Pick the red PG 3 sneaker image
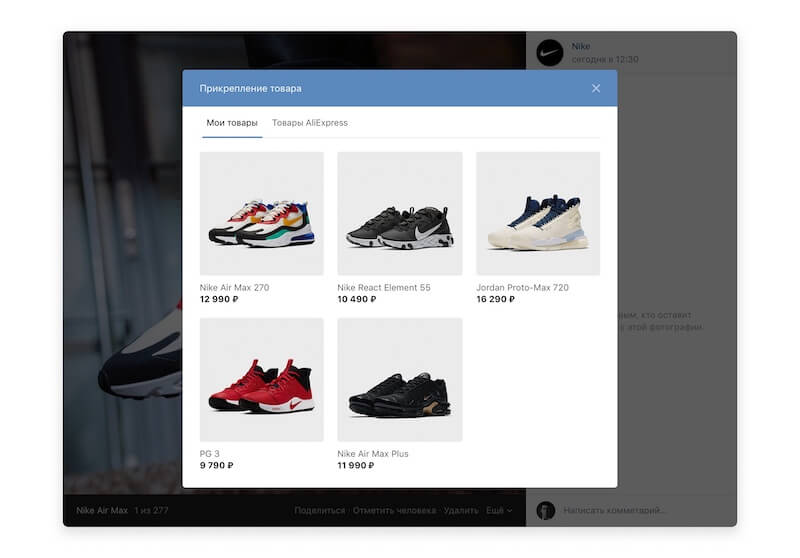Screen dimensions: 800x558 coord(262,380)
